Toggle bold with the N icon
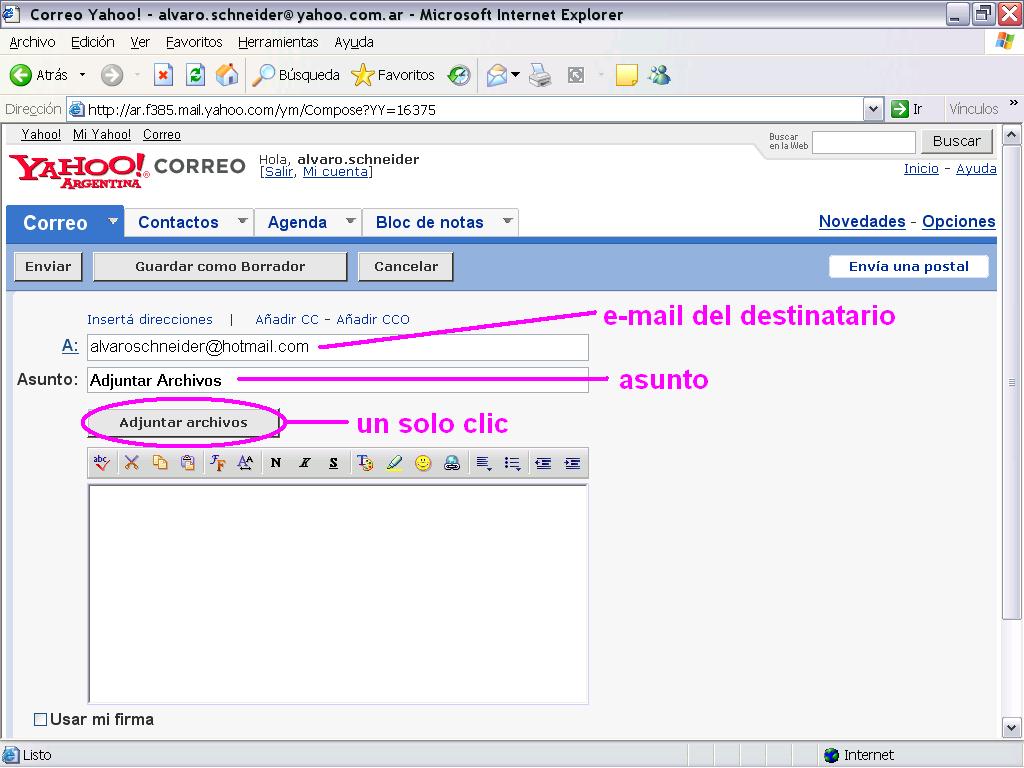This screenshot has height=768, width=1024. (x=276, y=463)
